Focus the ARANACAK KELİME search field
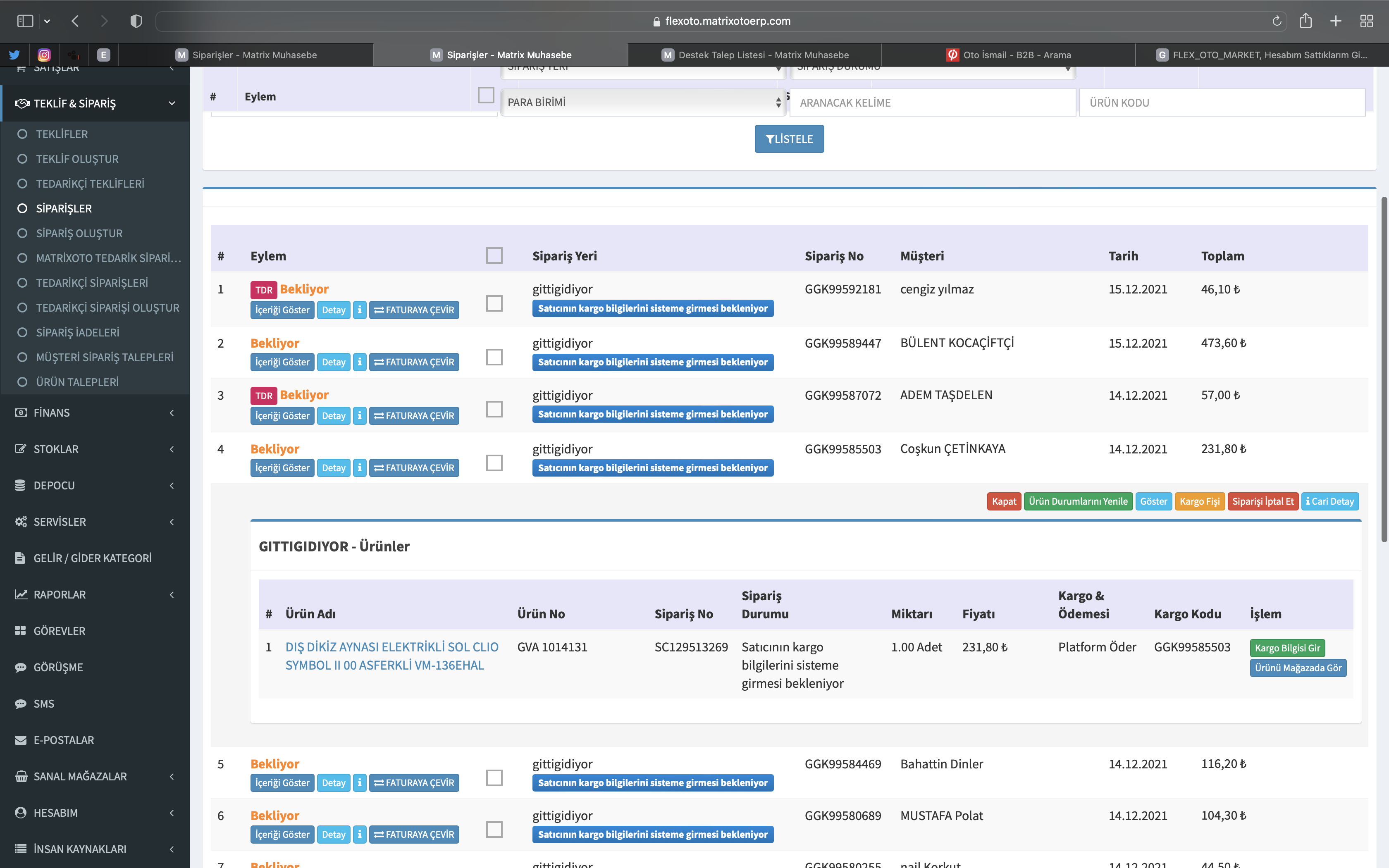 (x=932, y=103)
